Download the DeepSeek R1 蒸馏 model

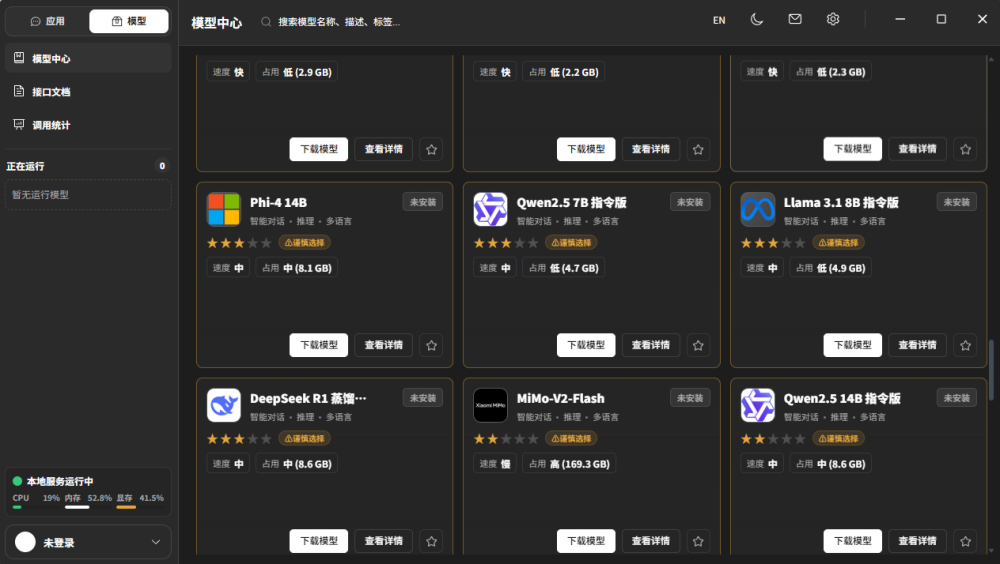pos(319,541)
